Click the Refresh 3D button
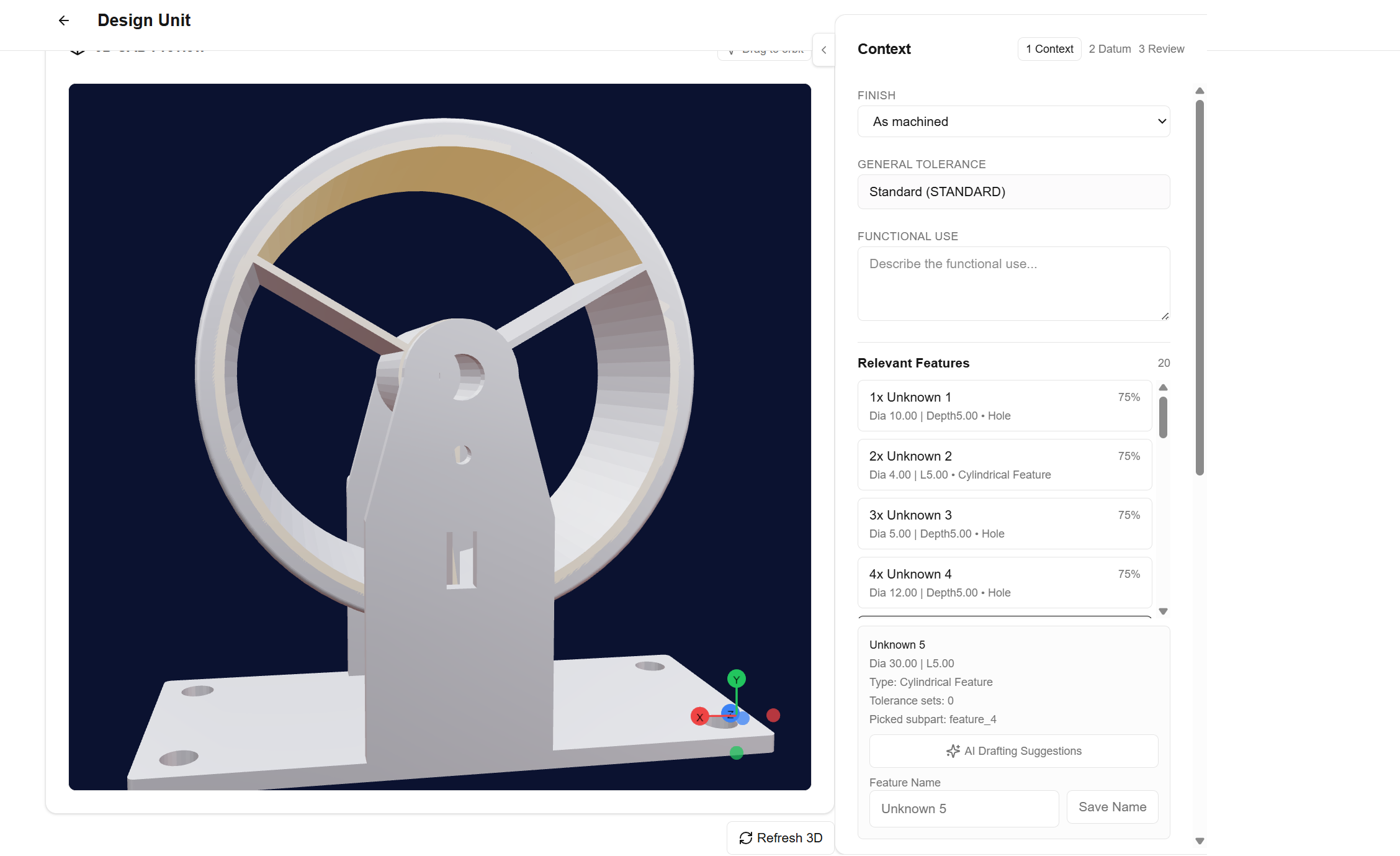1400x856 pixels. (x=780, y=838)
